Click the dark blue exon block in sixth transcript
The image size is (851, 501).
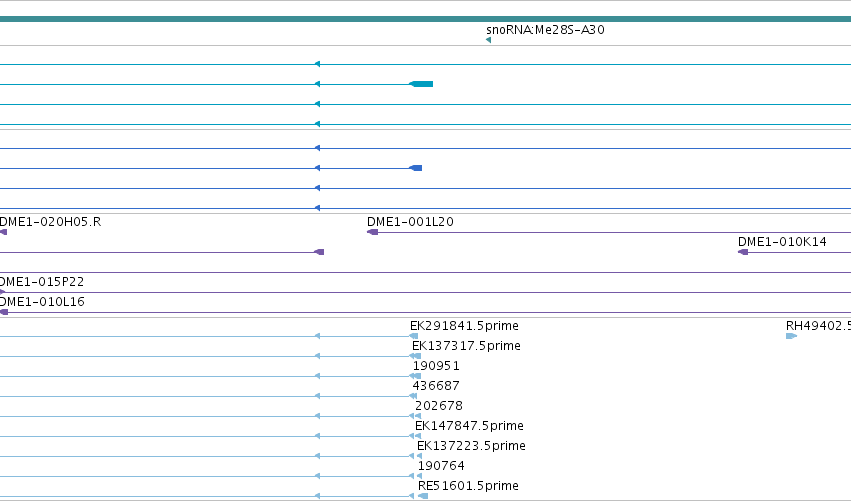point(416,168)
